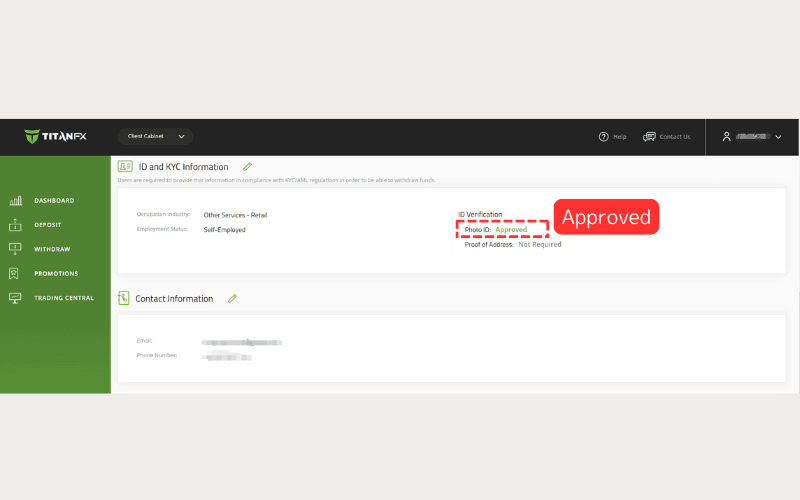Image resolution: width=800 pixels, height=500 pixels.
Task: Expand the user account chevron
Action: (778, 137)
